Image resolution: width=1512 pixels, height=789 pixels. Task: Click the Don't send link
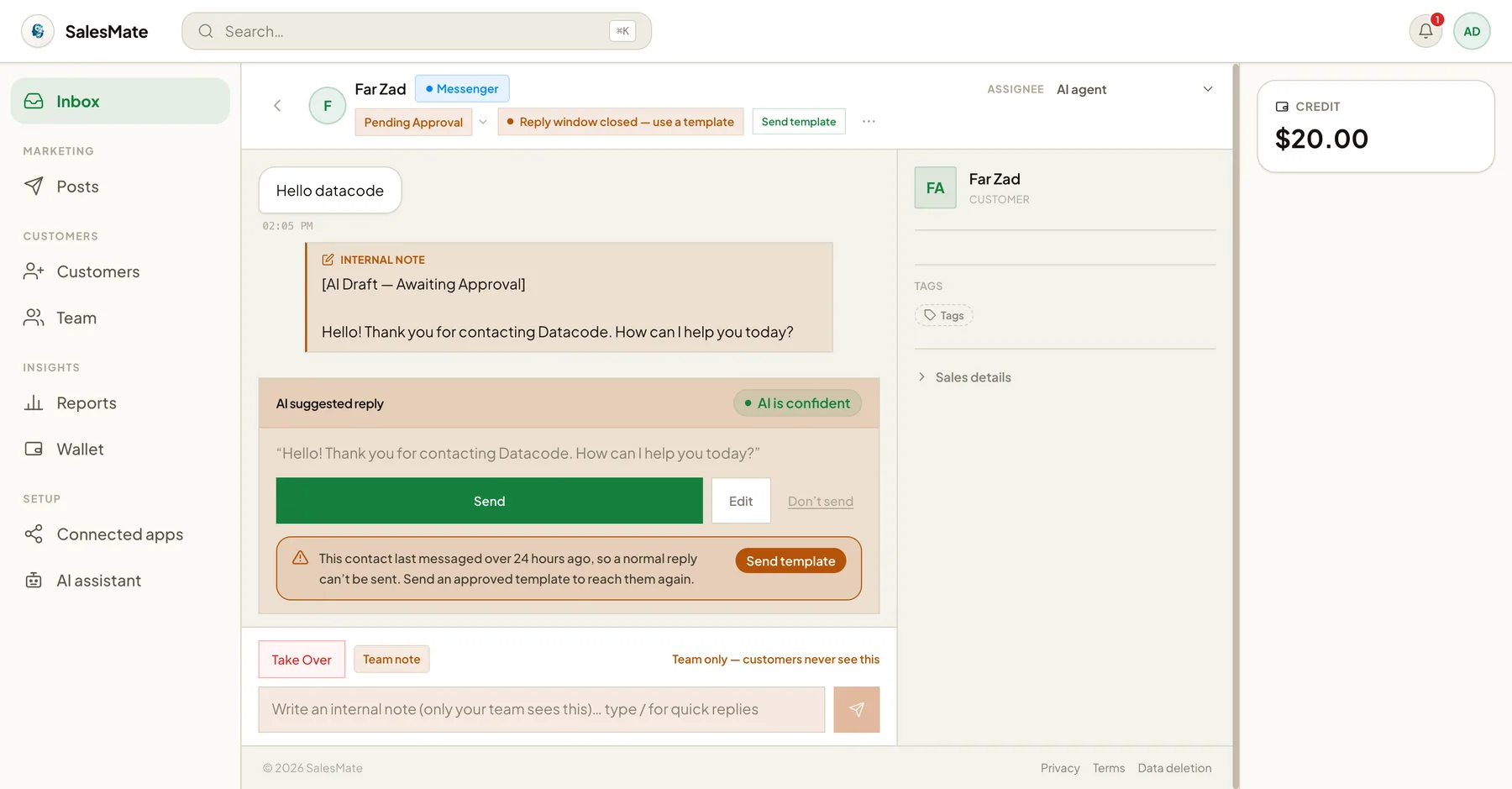coord(821,502)
